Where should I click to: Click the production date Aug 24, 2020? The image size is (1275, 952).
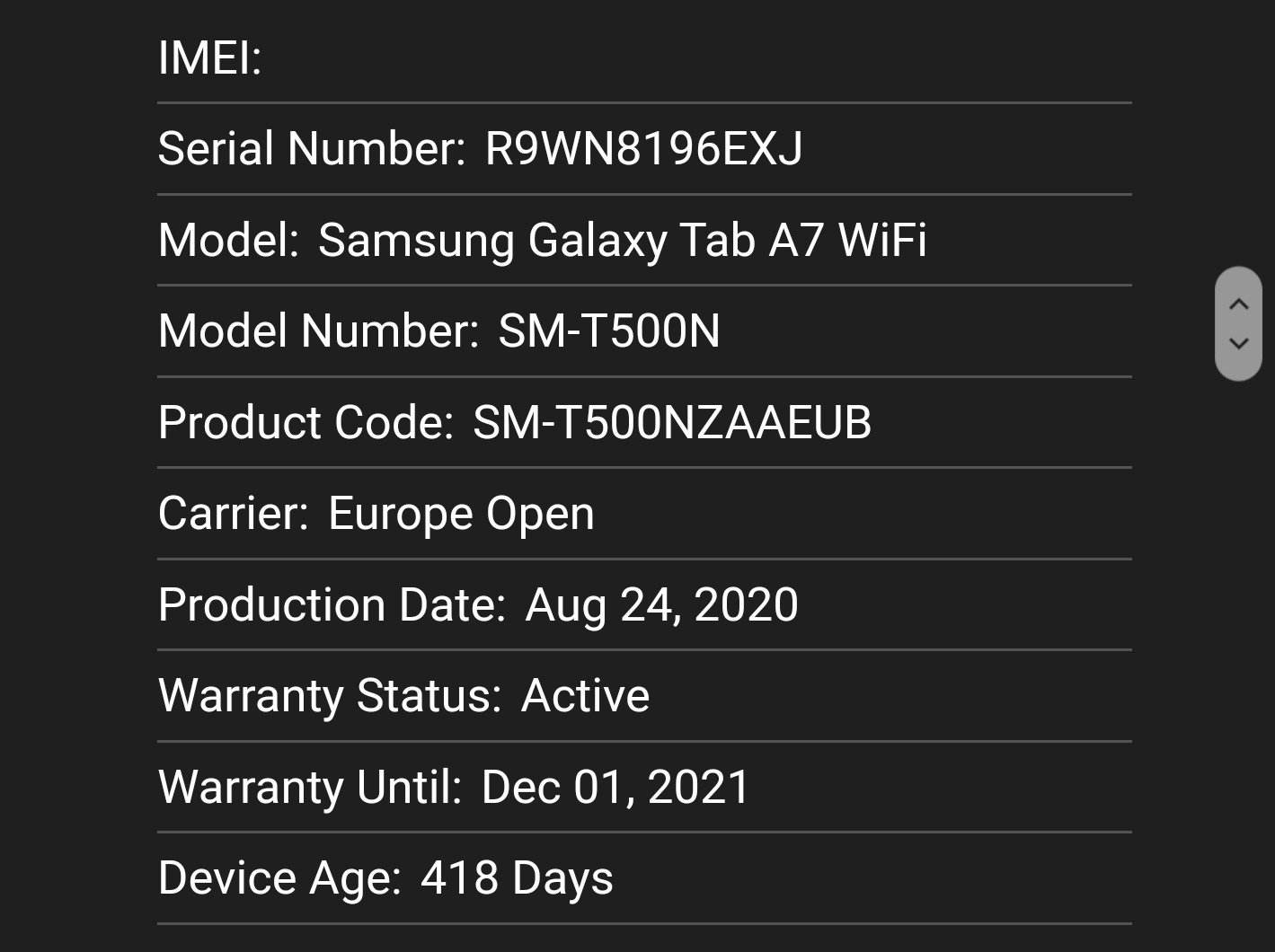pyautogui.click(x=661, y=605)
